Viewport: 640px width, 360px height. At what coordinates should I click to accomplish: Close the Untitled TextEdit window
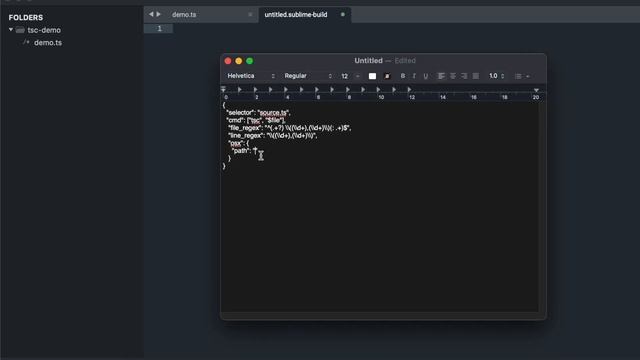tap(228, 61)
